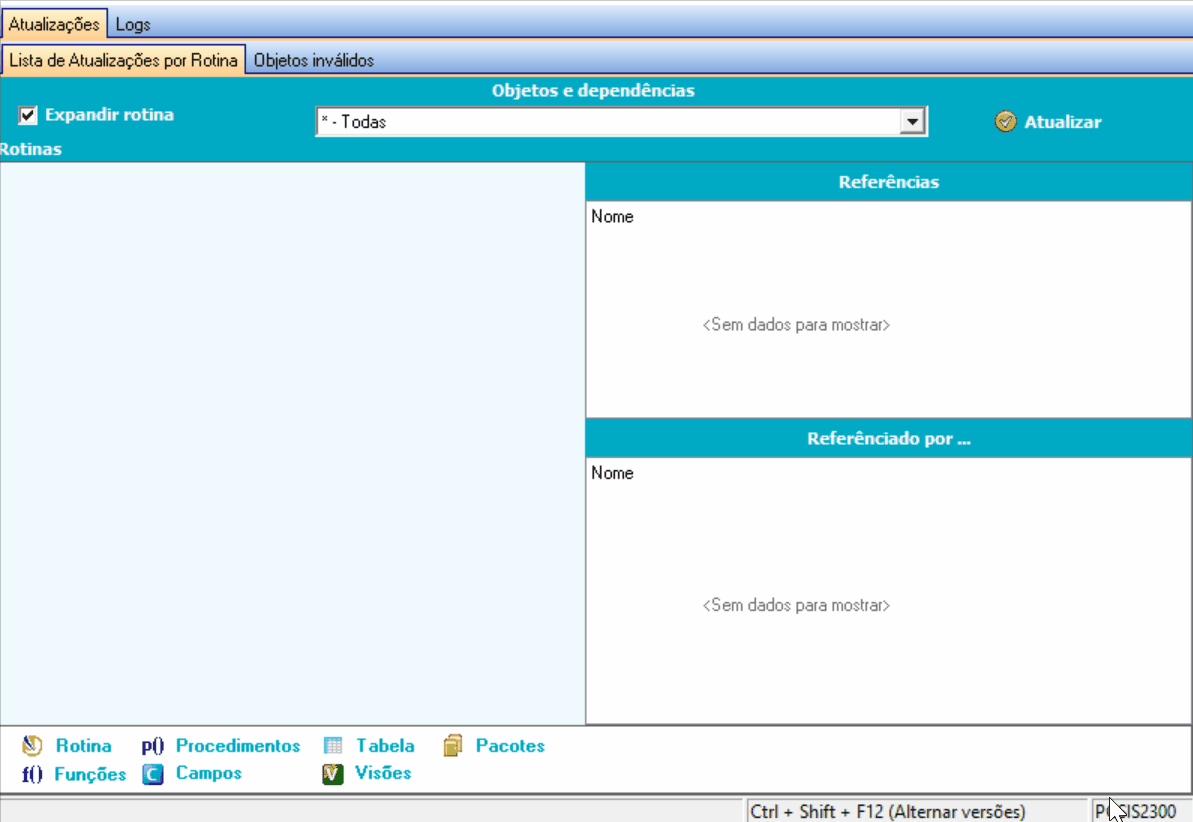Click the Funções legend label
Image resolution: width=1193 pixels, height=822 pixels.
(90, 774)
